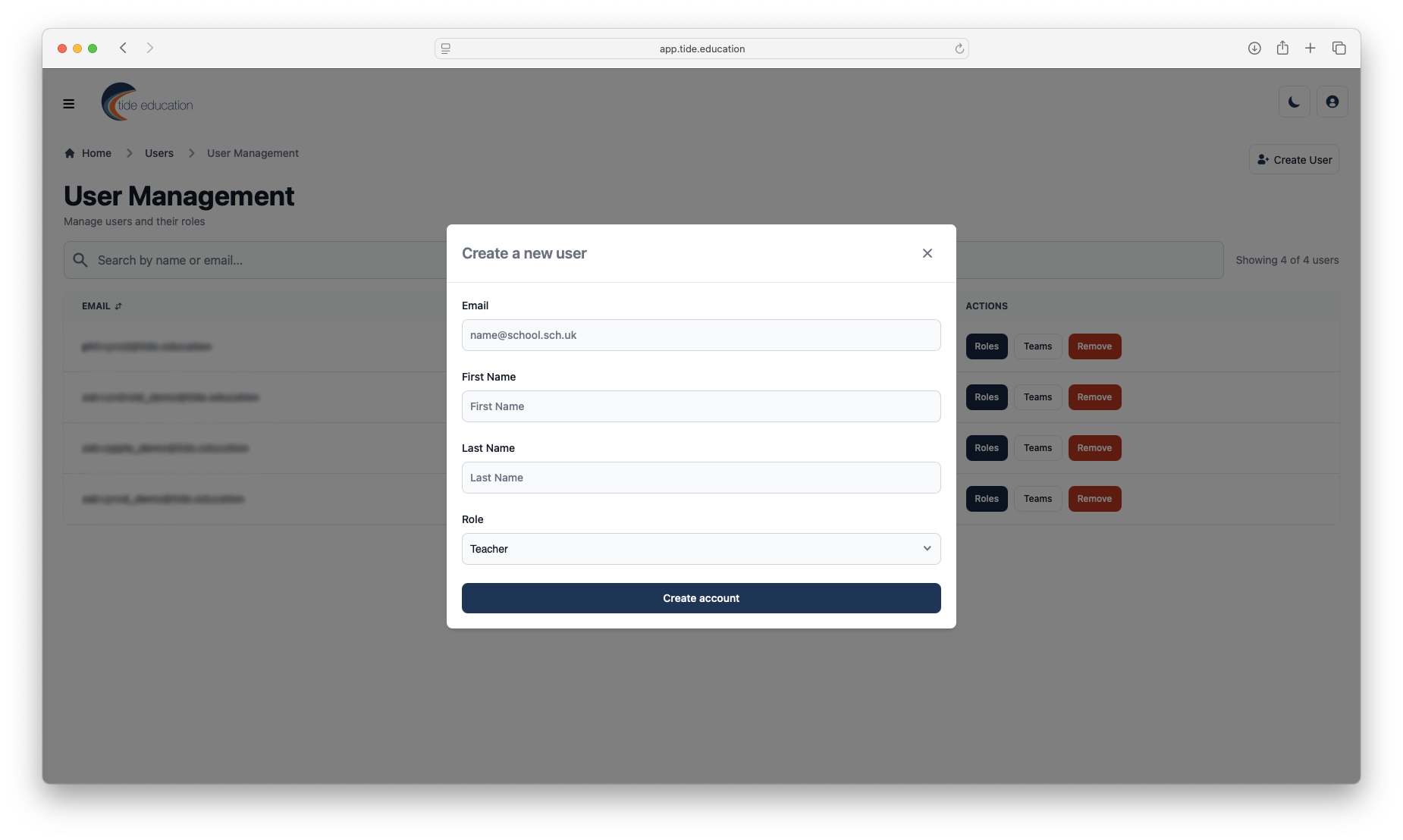Show the Safari tab overview
Image resolution: width=1403 pixels, height=840 pixels.
[x=1339, y=49]
